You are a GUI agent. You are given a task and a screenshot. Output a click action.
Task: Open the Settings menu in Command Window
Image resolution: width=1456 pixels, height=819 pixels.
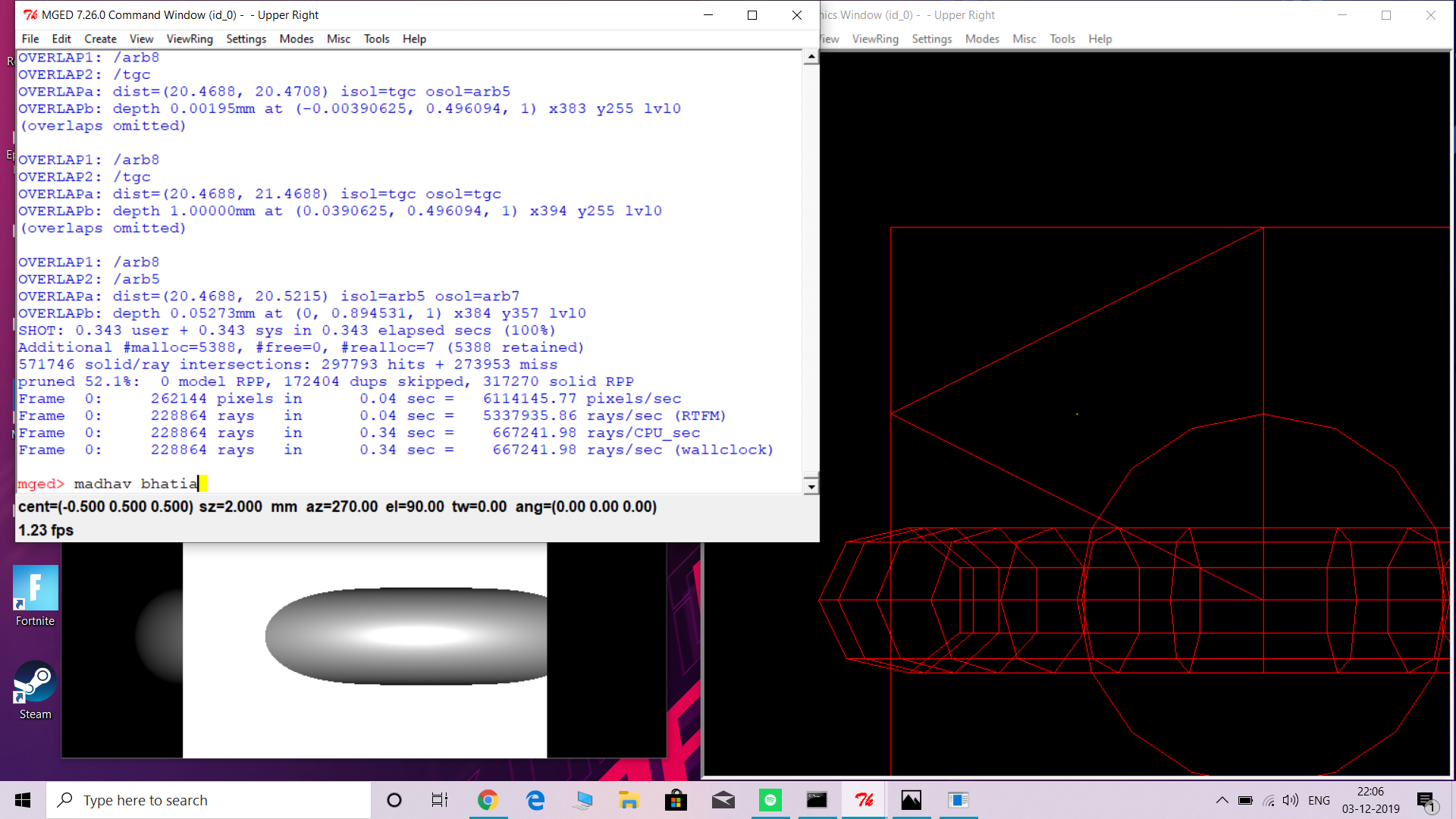(246, 39)
